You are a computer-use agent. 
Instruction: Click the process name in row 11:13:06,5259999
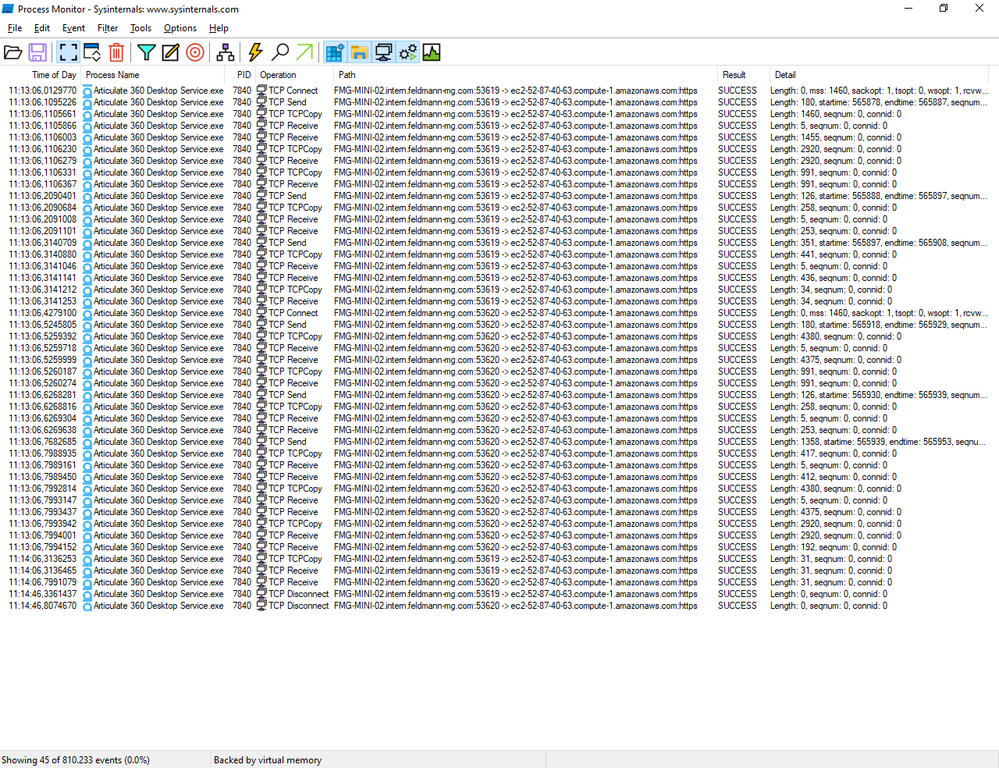coord(158,359)
